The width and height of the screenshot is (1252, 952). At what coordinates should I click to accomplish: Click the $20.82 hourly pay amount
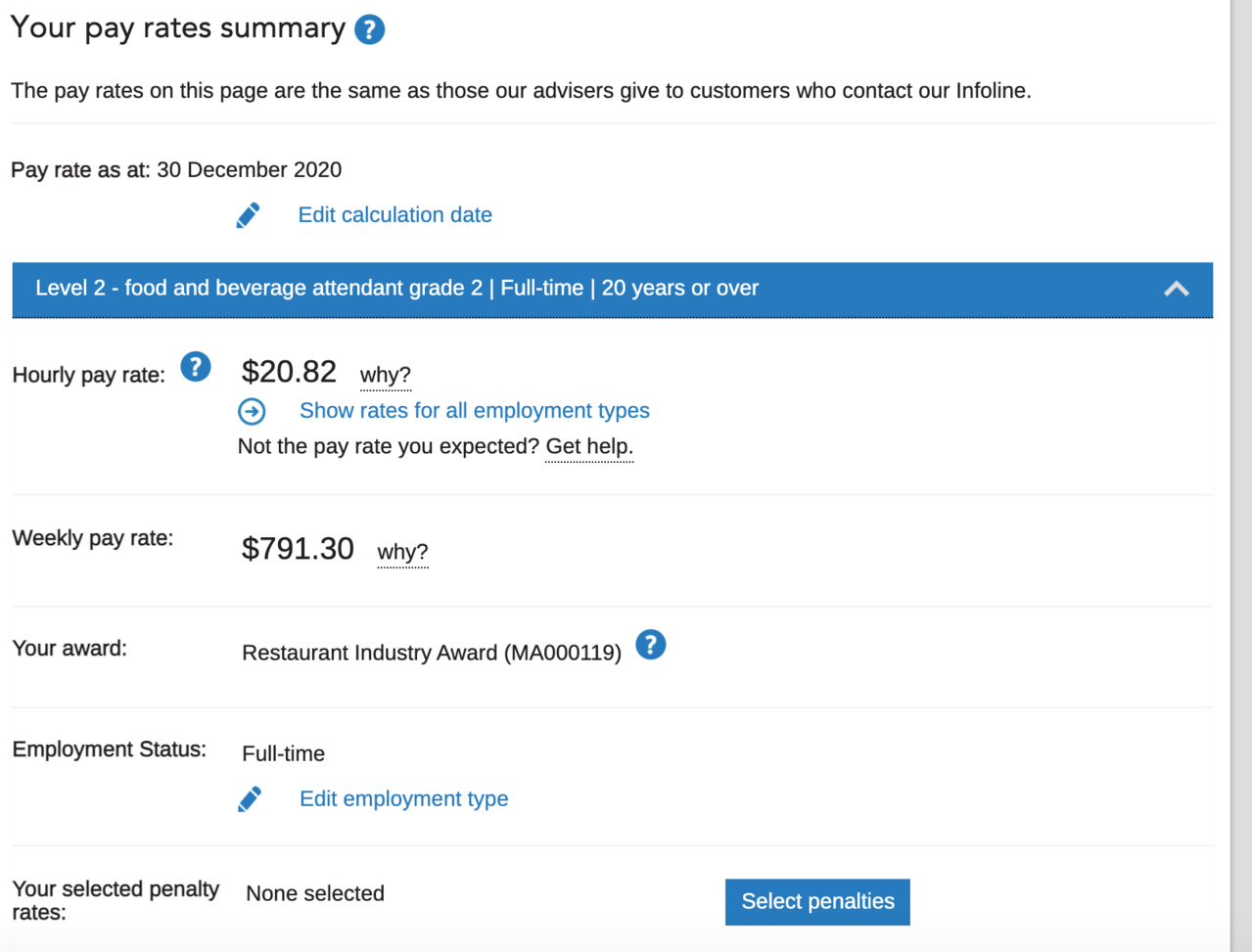tap(289, 372)
